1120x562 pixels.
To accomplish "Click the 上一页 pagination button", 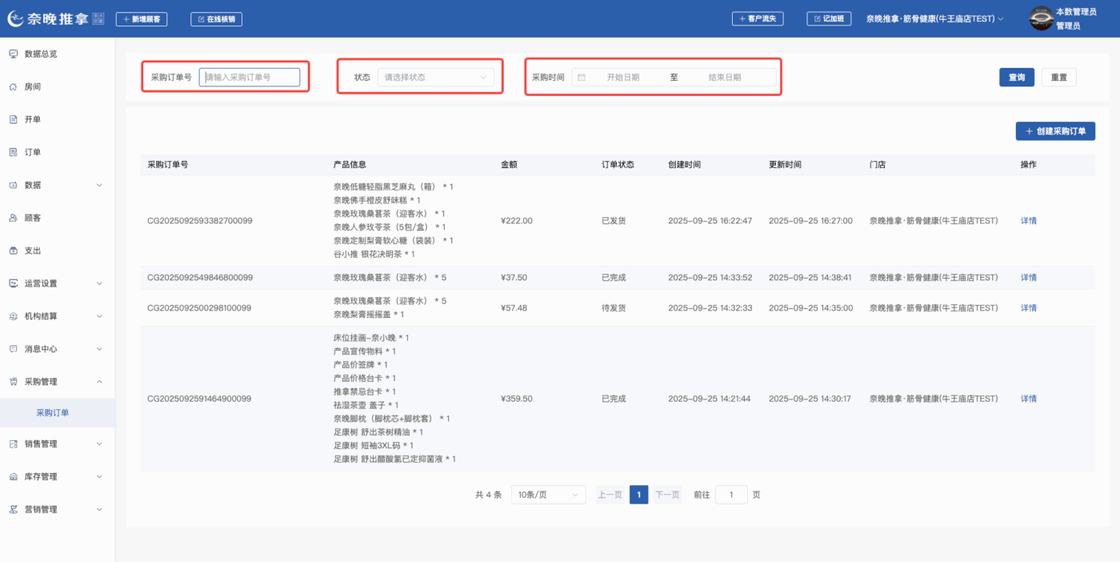I will 610,495.
